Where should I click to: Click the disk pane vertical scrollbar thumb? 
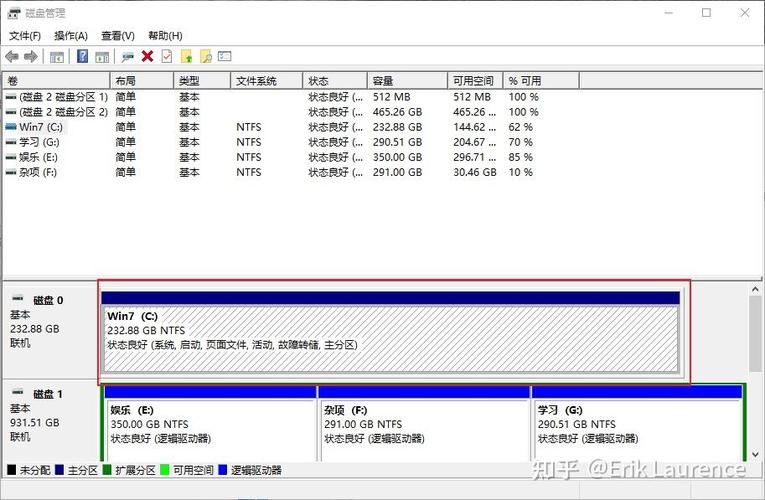755,334
